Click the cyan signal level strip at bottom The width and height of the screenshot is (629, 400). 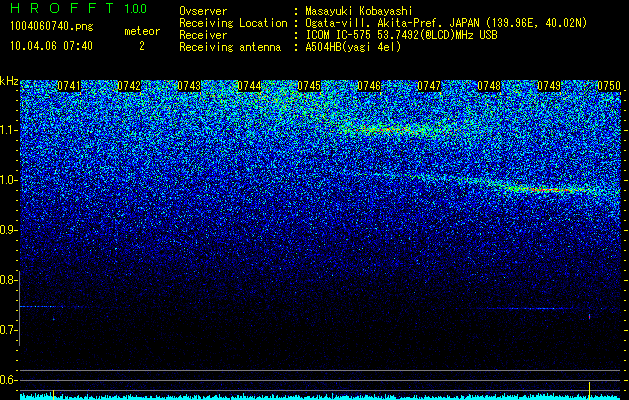(321, 397)
